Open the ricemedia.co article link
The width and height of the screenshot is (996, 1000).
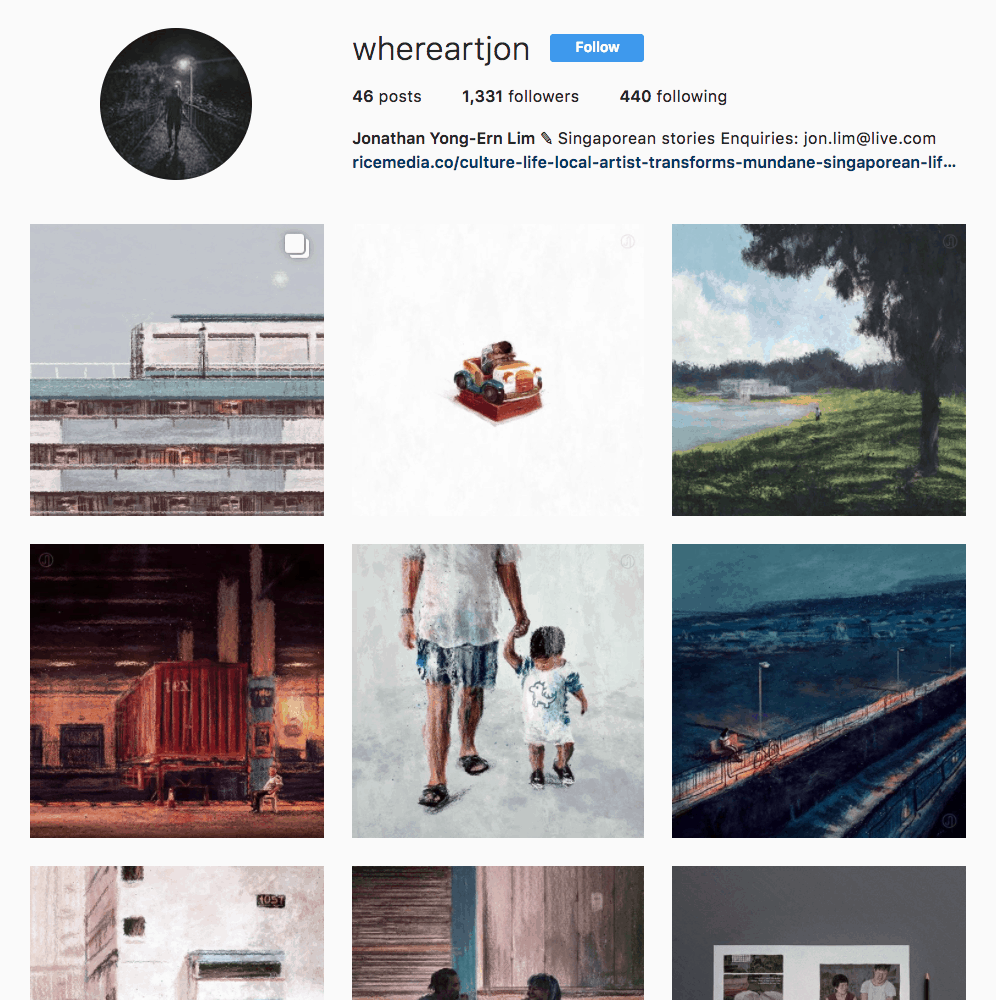coord(654,163)
